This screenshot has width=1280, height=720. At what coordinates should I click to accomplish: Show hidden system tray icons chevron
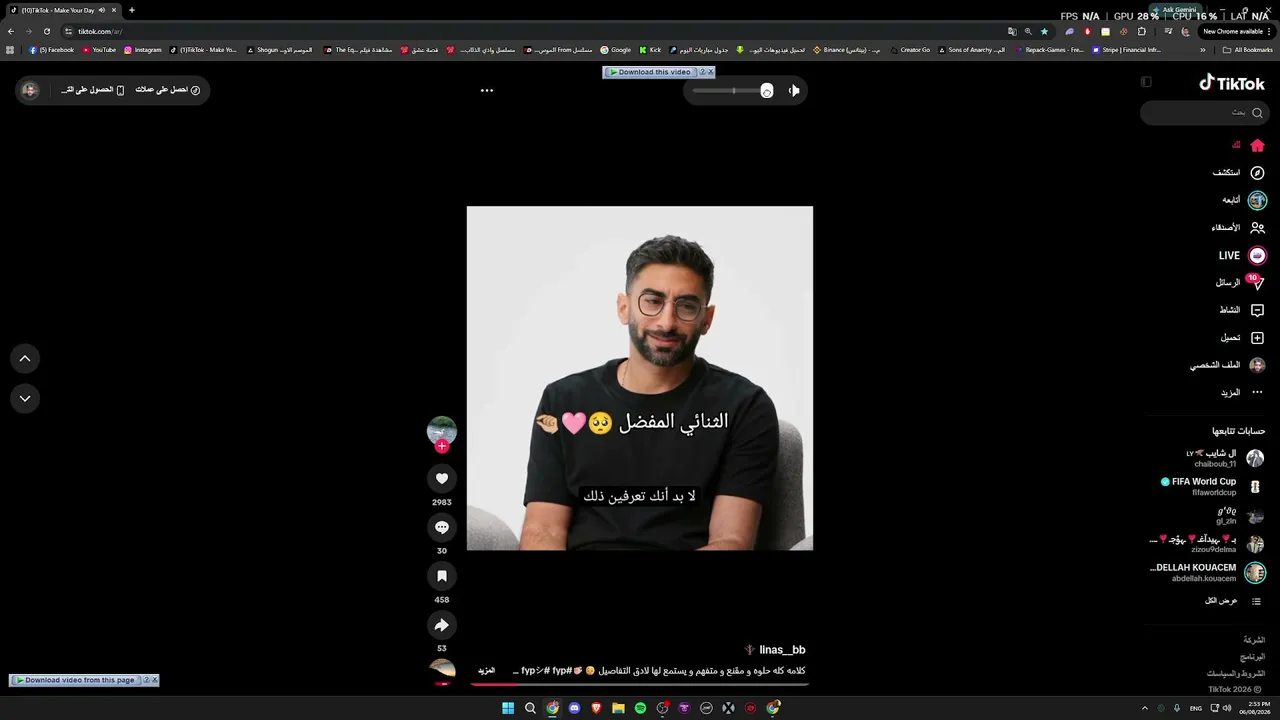pos(1145,708)
